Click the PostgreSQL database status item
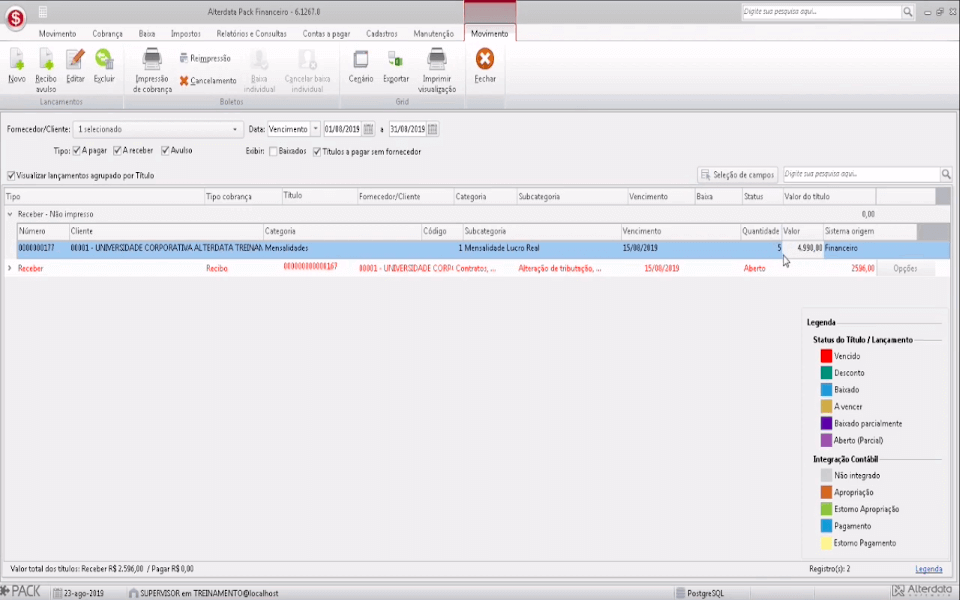Image resolution: width=960 pixels, height=600 pixels. click(x=700, y=593)
